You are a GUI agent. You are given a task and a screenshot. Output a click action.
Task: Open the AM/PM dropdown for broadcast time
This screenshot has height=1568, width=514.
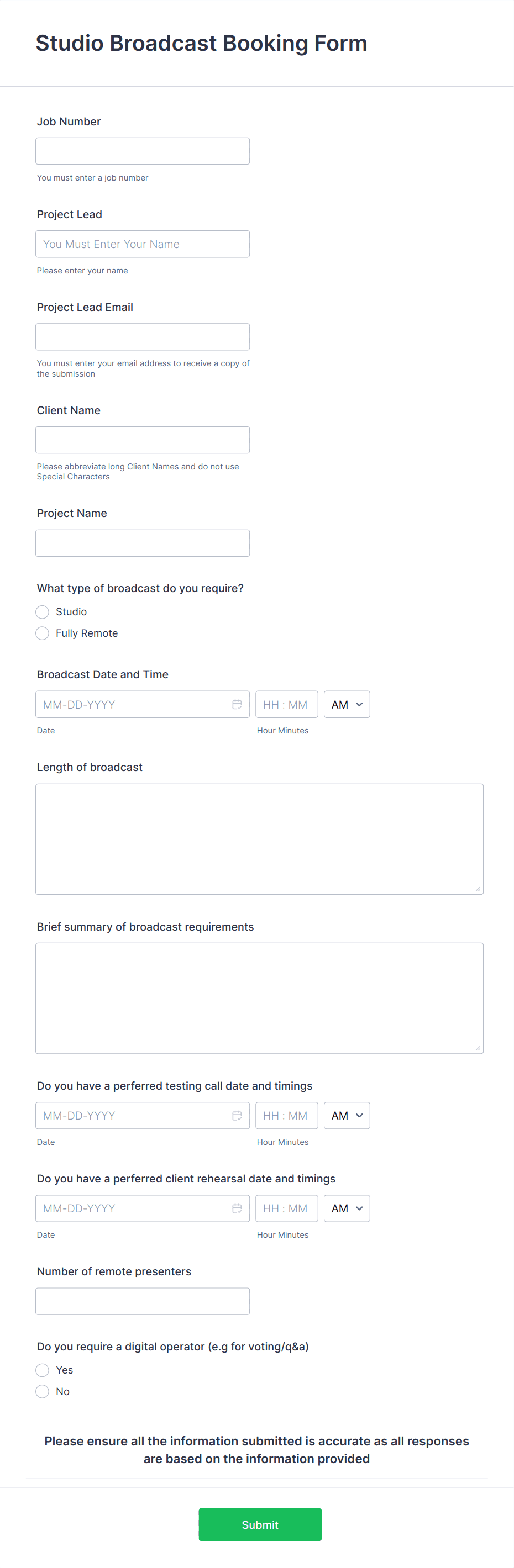(346, 704)
